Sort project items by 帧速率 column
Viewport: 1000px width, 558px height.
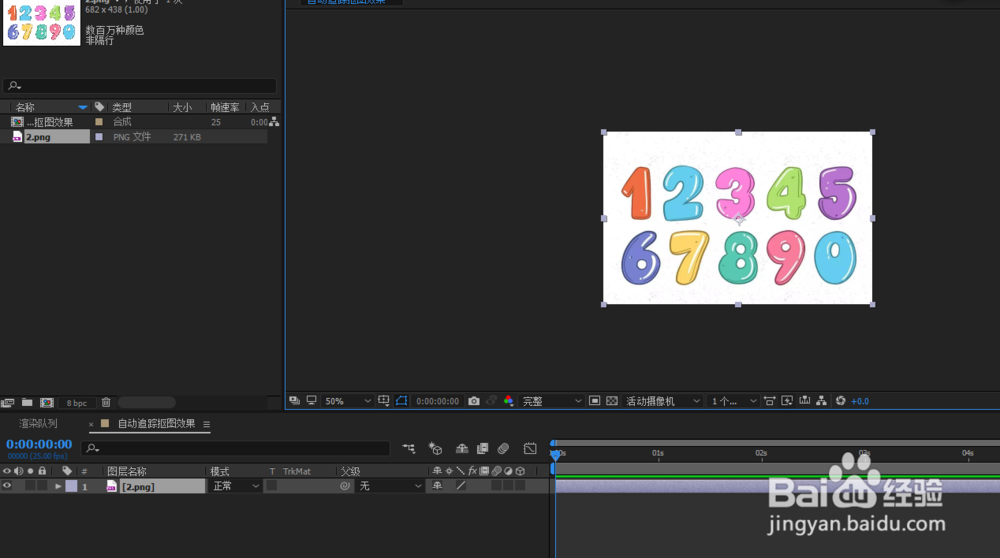click(225, 107)
